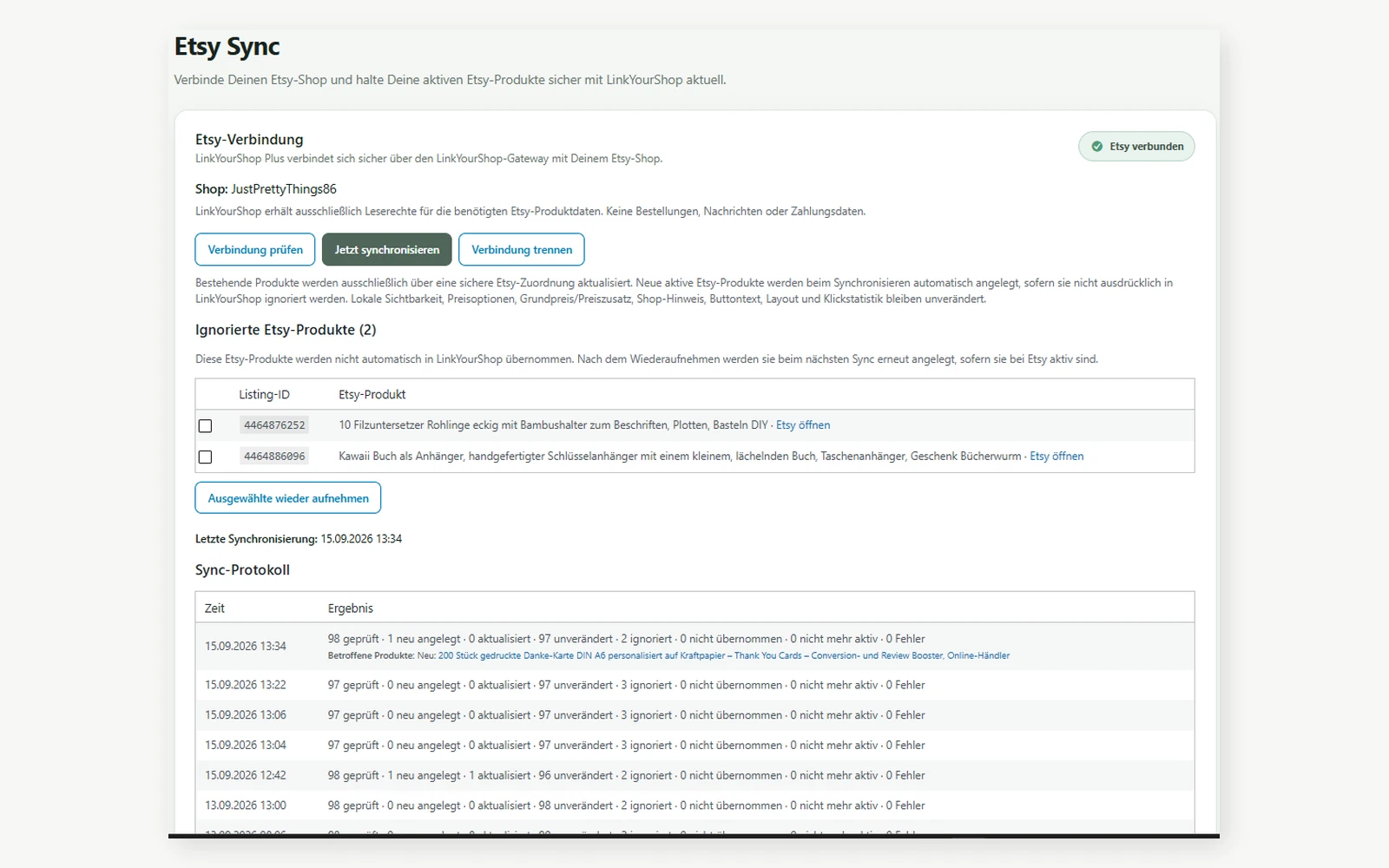The image size is (1389, 868).
Task: Click Verbindung prüfen button
Action: [255, 249]
